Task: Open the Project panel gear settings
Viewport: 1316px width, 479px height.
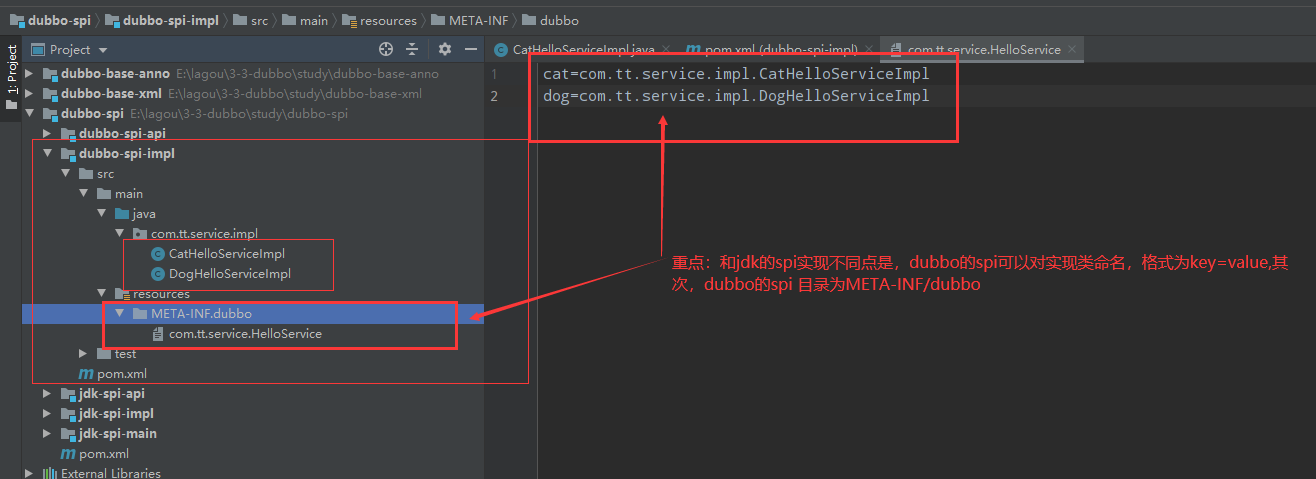Action: 445,49
